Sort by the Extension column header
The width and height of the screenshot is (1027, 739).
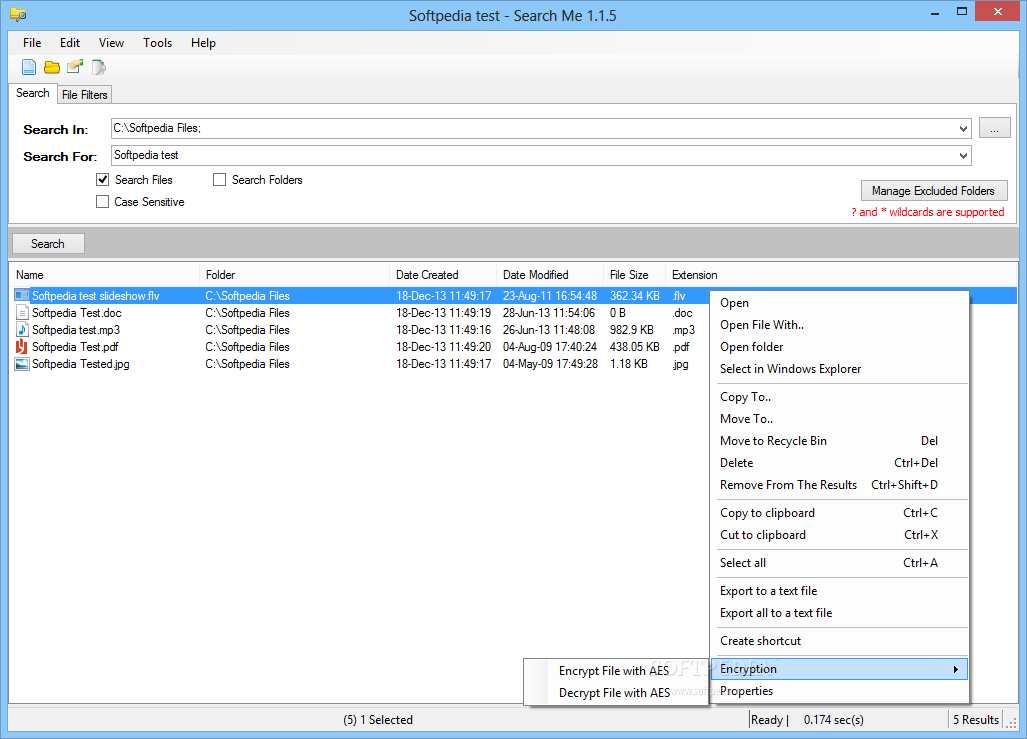[695, 275]
